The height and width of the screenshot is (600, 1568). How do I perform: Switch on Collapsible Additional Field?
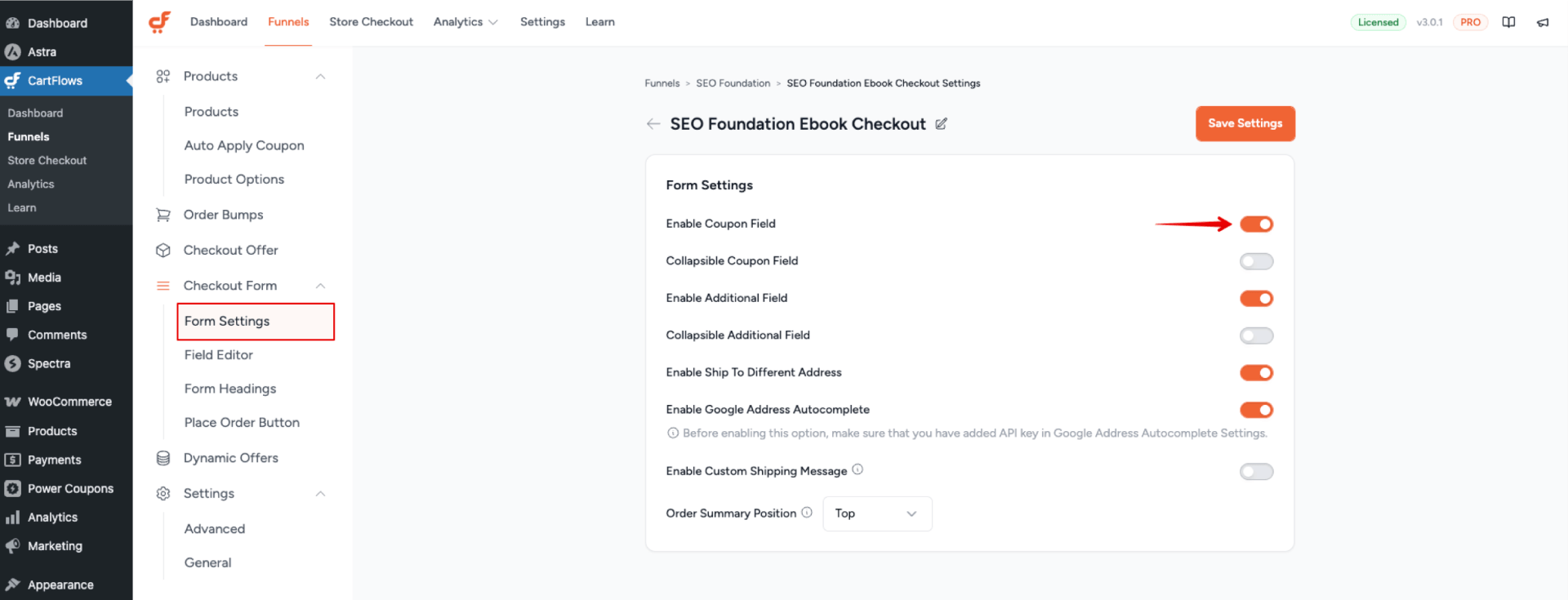pos(1257,336)
